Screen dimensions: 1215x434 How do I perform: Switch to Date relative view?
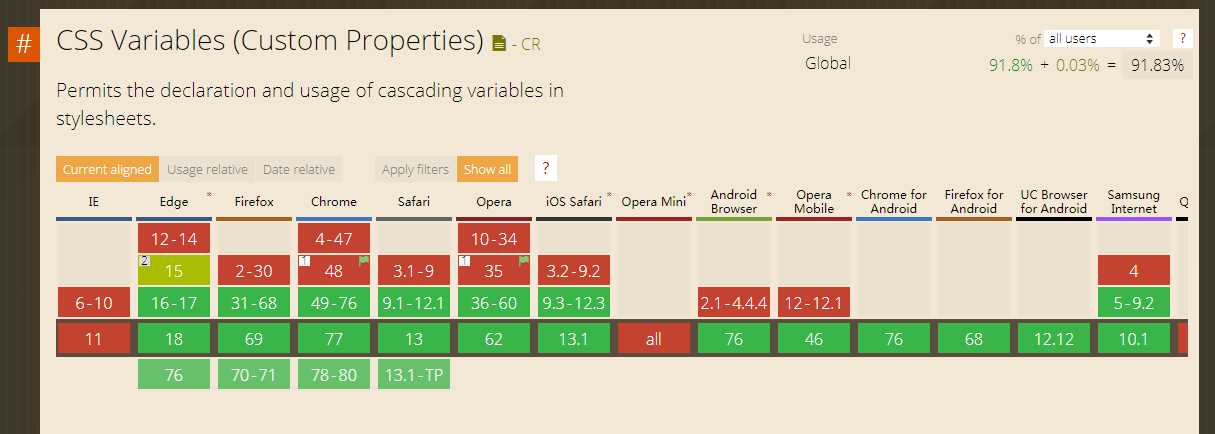(299, 169)
